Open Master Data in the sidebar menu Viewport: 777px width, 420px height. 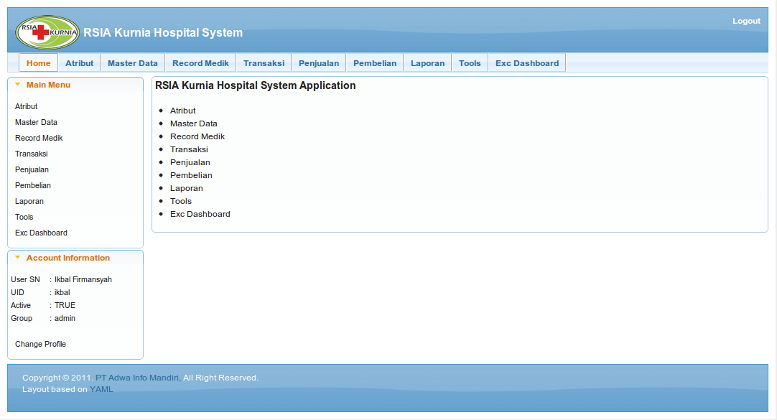pos(36,122)
